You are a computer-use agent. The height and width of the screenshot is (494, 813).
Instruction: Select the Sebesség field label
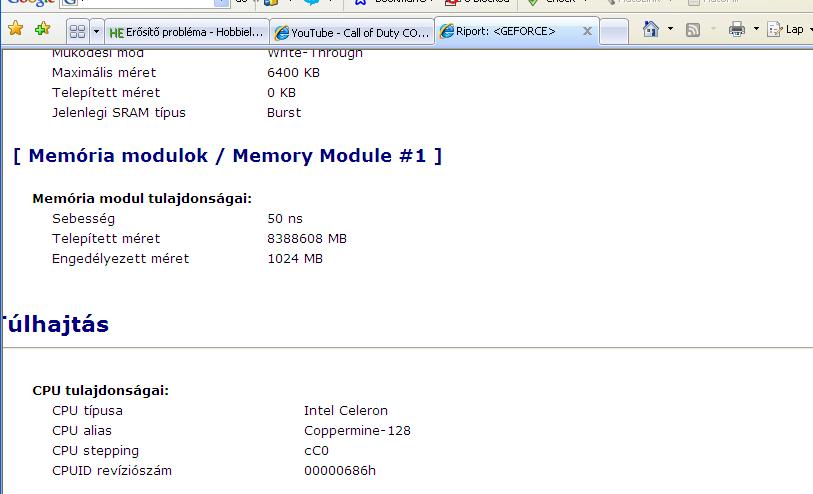83,219
